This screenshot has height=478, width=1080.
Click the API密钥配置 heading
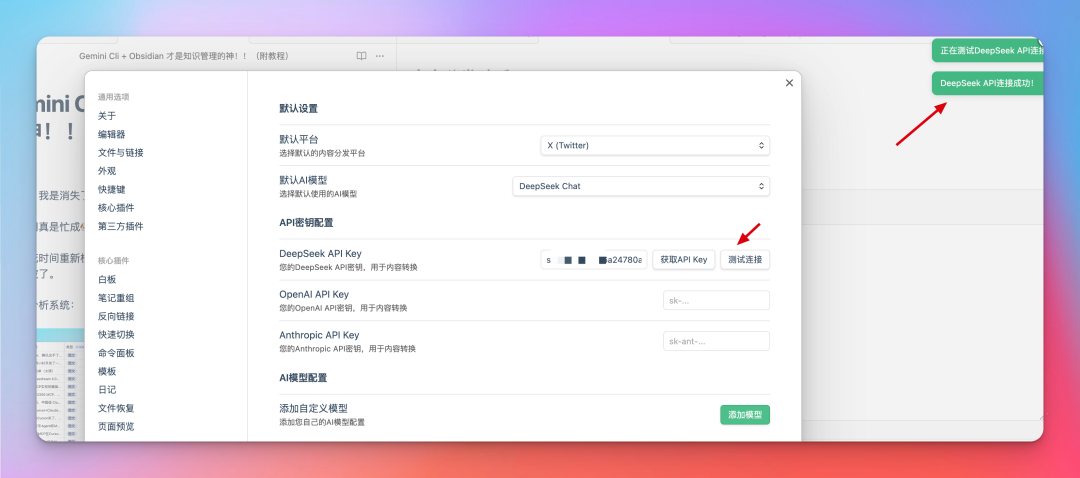pos(307,222)
